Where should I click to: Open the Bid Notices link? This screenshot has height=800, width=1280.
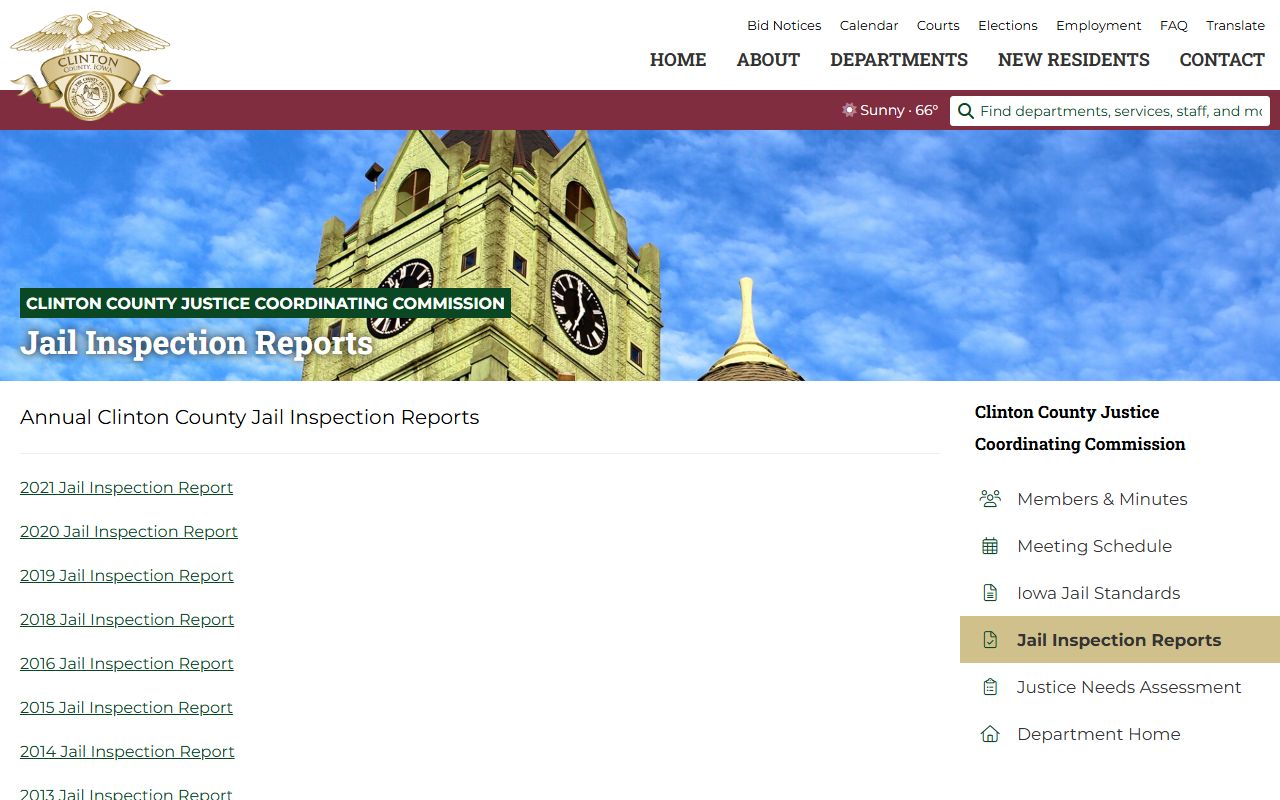pyautogui.click(x=784, y=26)
